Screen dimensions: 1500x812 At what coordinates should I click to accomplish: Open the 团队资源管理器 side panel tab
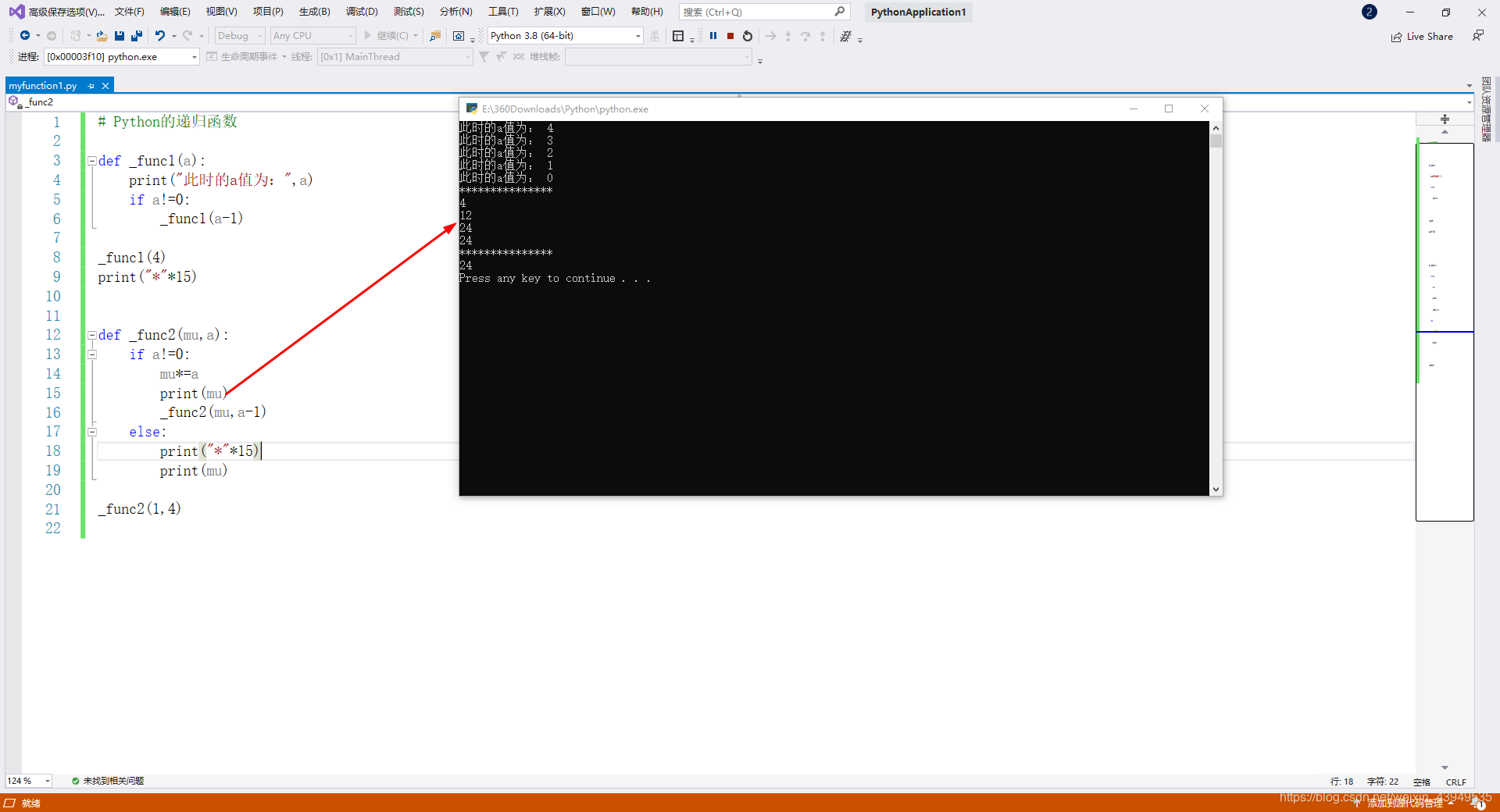coord(1486,109)
